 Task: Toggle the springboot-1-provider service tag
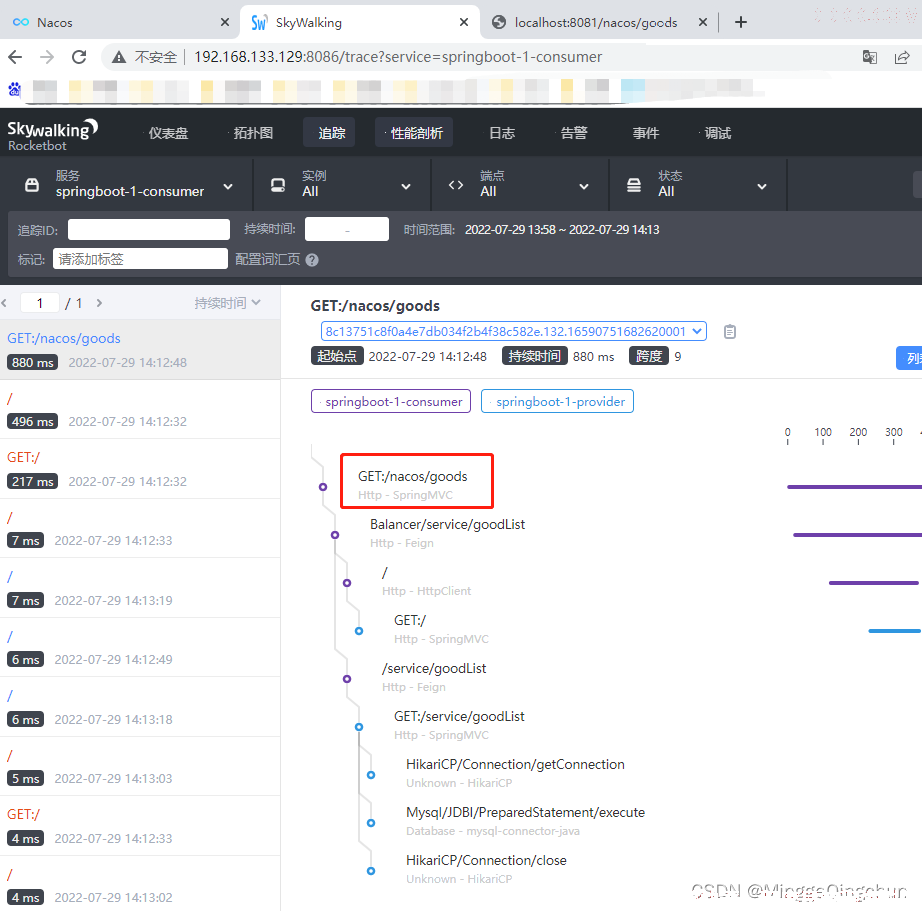(557, 401)
